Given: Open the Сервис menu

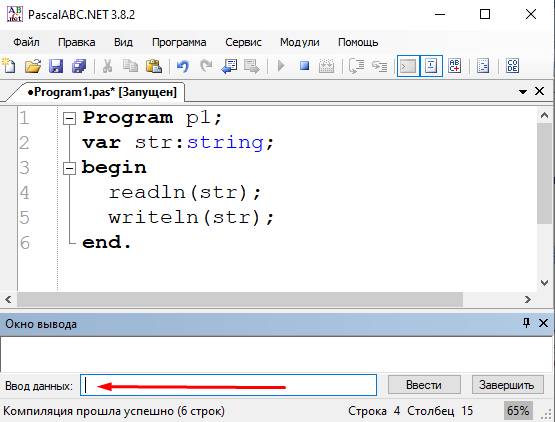Looking at the screenshot, I should pyautogui.click(x=243, y=42).
